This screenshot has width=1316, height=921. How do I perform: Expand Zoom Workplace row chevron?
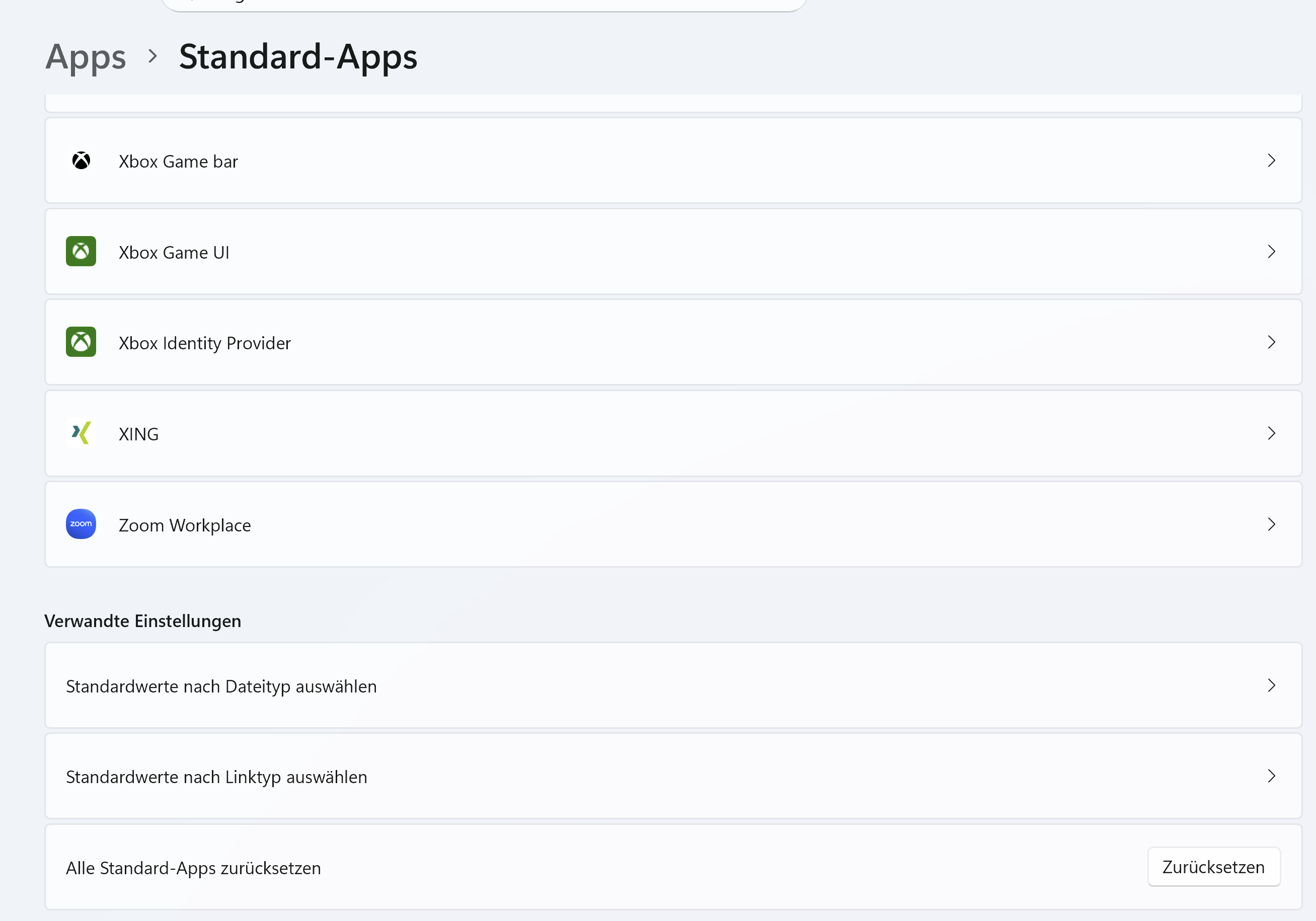1271,524
